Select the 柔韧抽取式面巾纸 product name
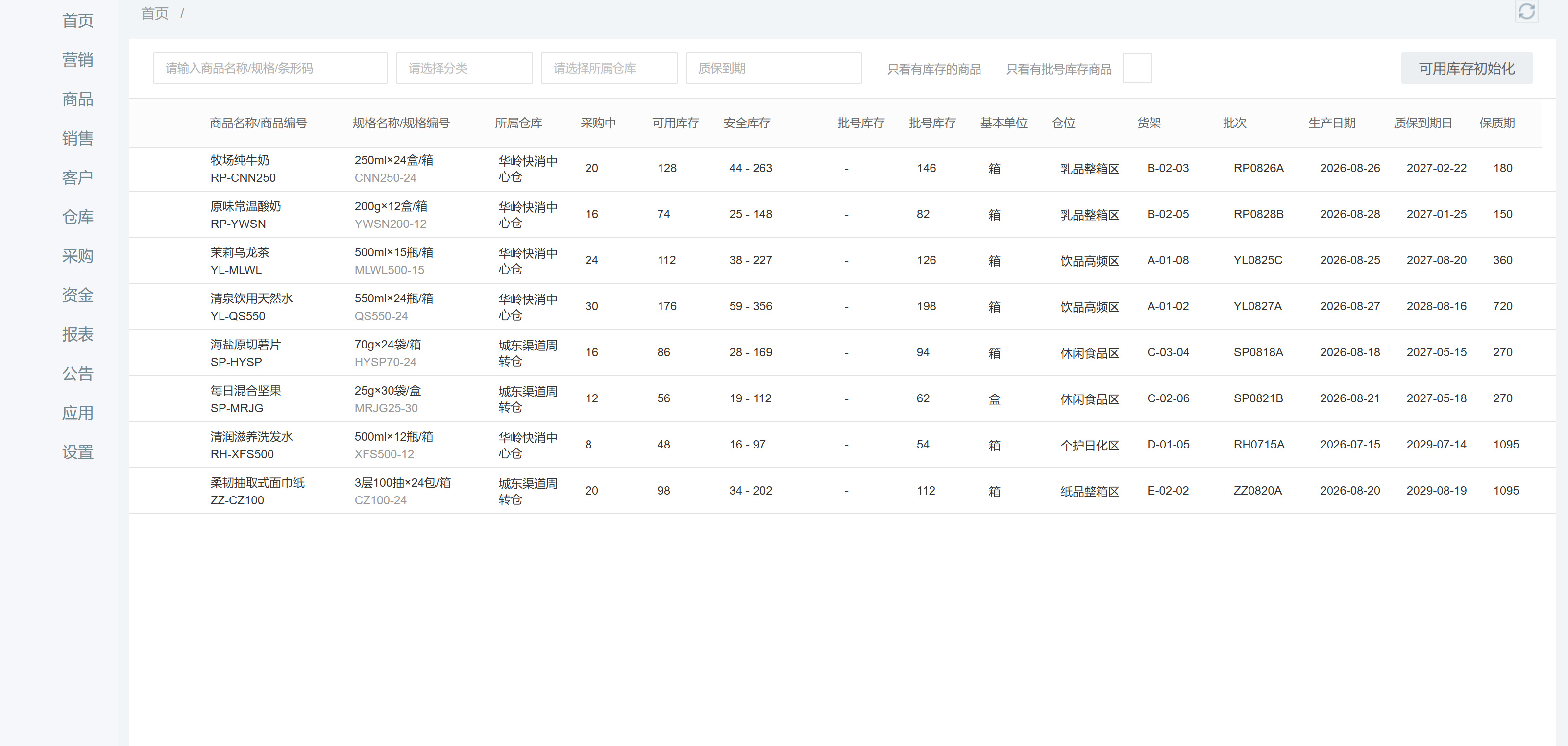 (257, 483)
